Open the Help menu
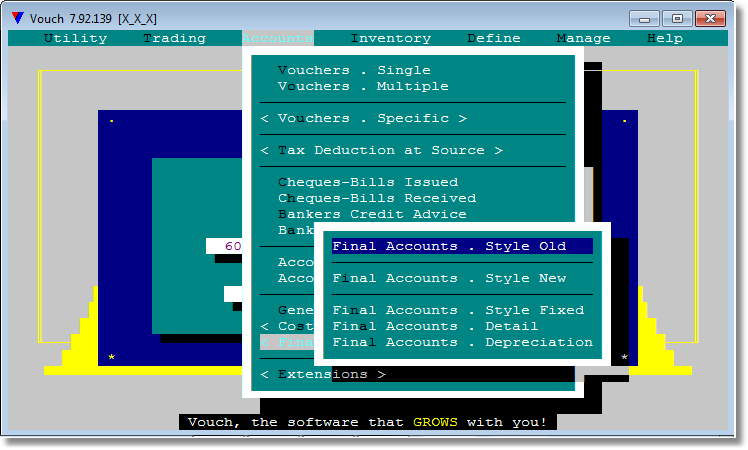 pyautogui.click(x=665, y=38)
